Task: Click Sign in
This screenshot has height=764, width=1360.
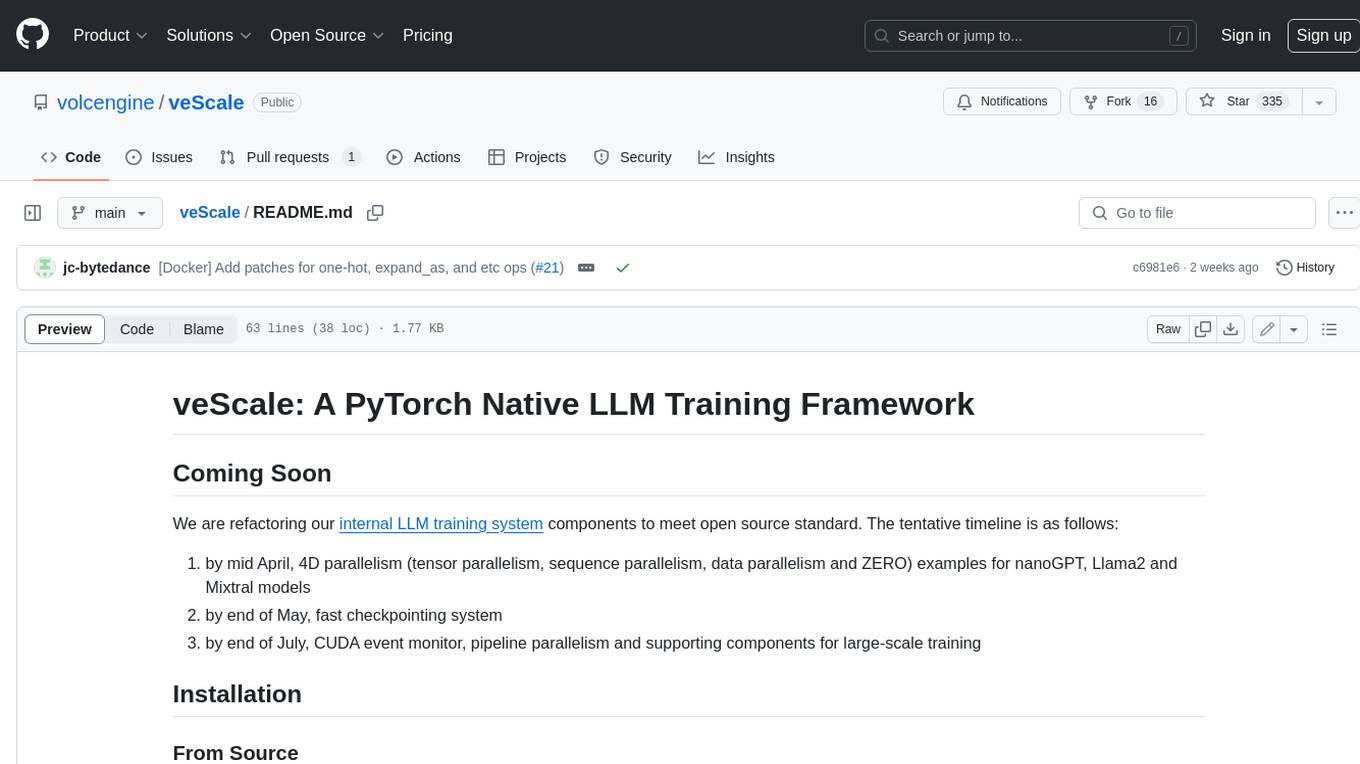Action: pos(1245,35)
